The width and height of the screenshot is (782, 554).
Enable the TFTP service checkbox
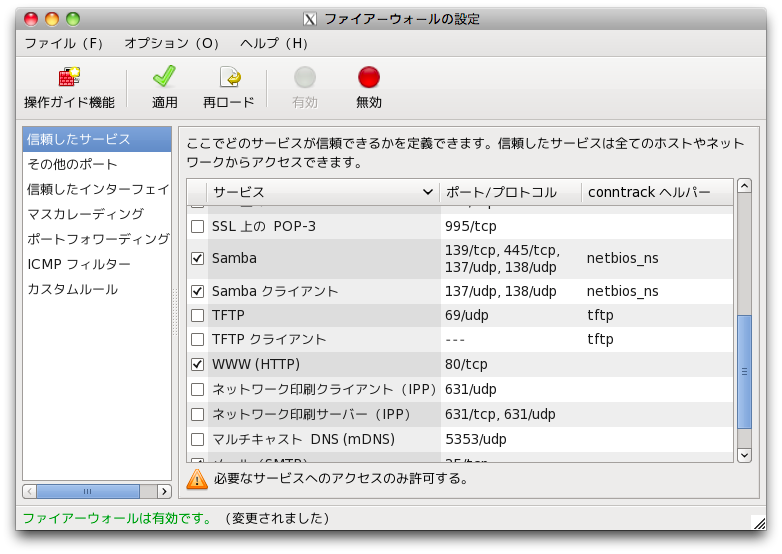pyautogui.click(x=198, y=315)
